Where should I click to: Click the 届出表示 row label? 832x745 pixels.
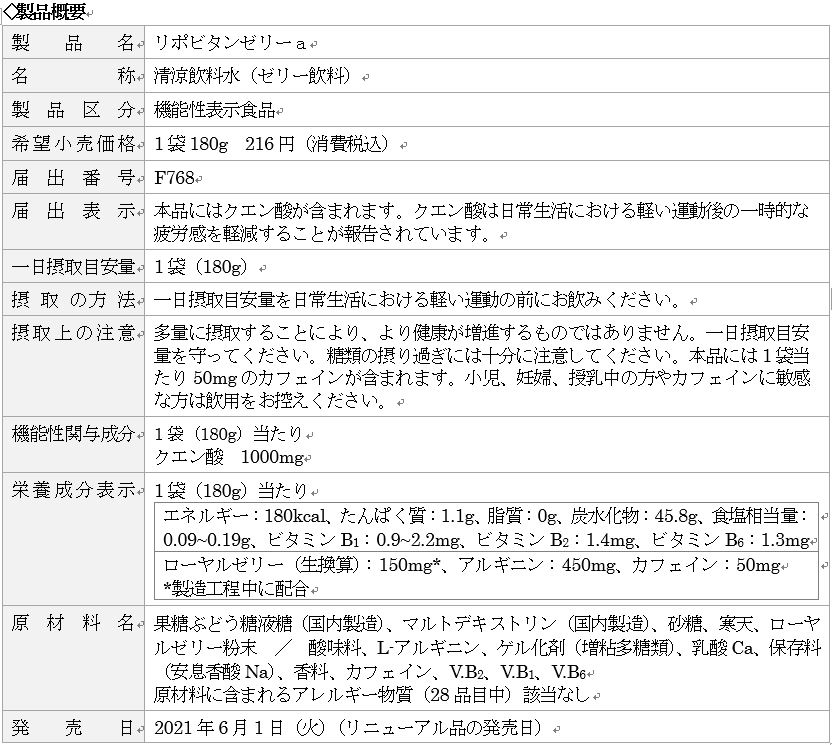(x=72, y=211)
